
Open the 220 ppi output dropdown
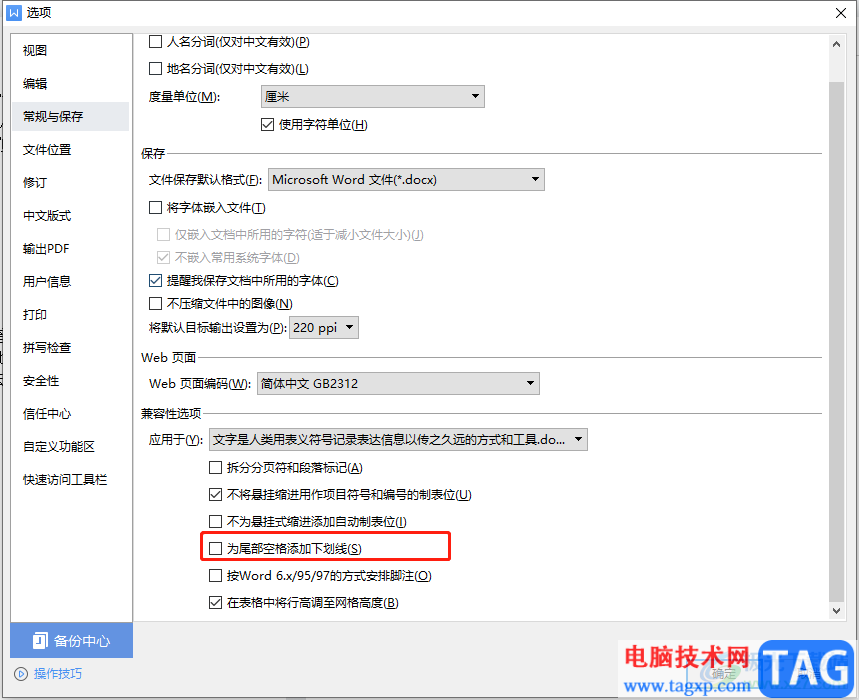coord(324,328)
